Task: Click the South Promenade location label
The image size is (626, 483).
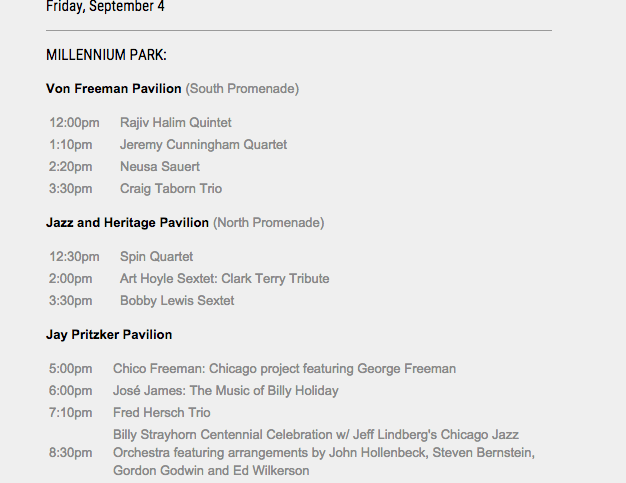Action: pyautogui.click(x=242, y=89)
